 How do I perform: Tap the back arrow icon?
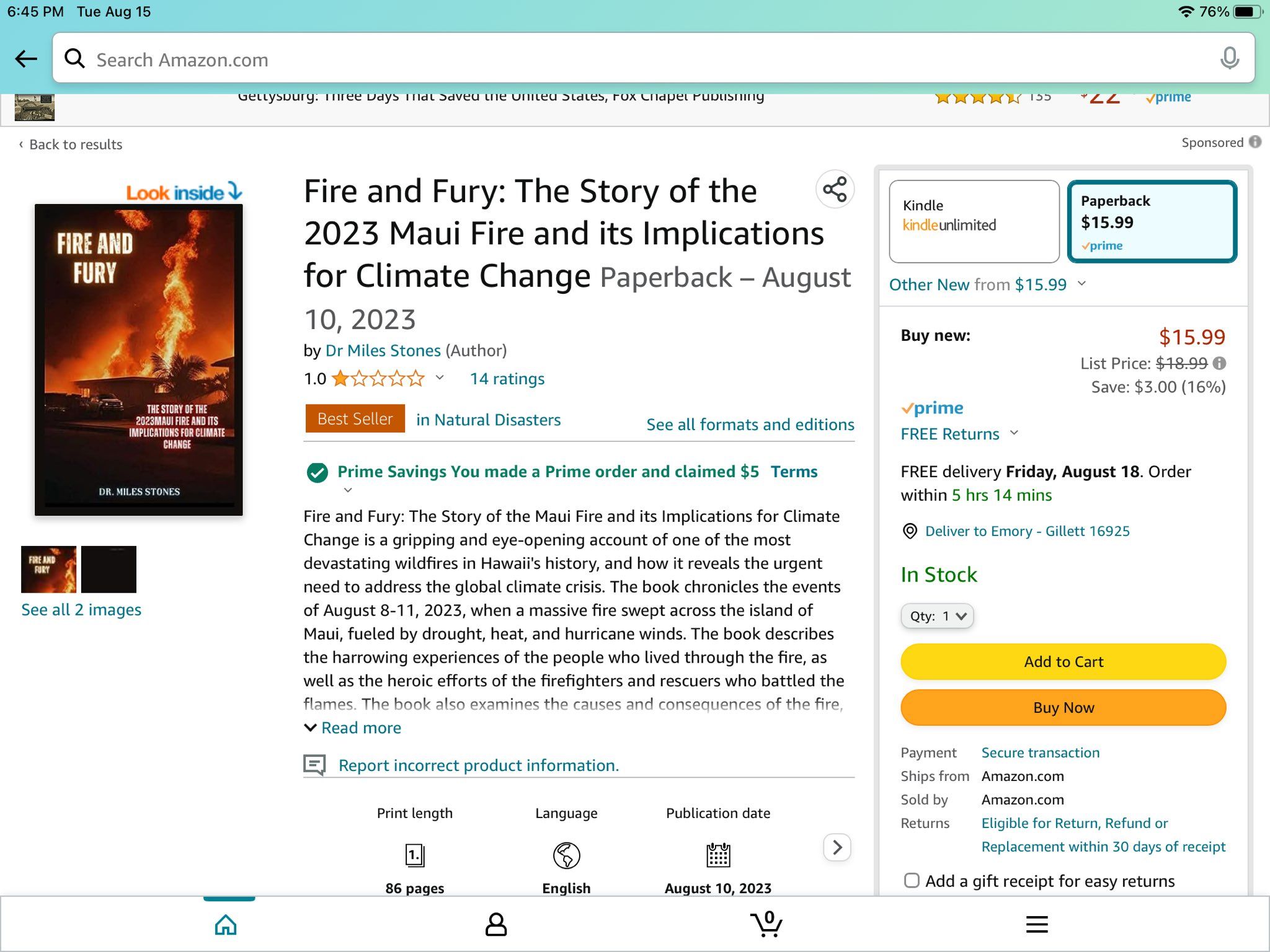(x=26, y=59)
